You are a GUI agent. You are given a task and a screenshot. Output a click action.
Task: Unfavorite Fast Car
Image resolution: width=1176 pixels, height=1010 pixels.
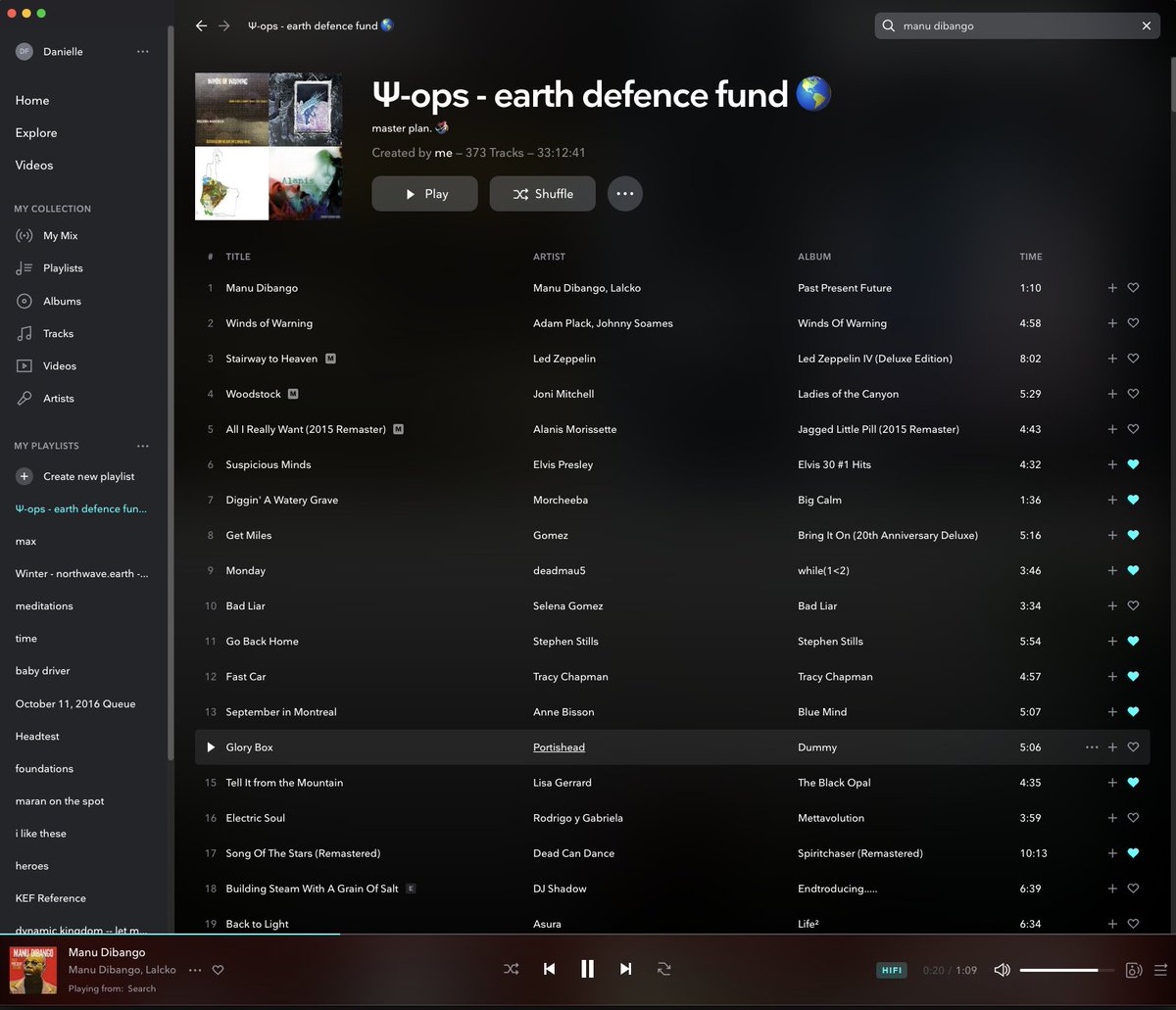1133,676
